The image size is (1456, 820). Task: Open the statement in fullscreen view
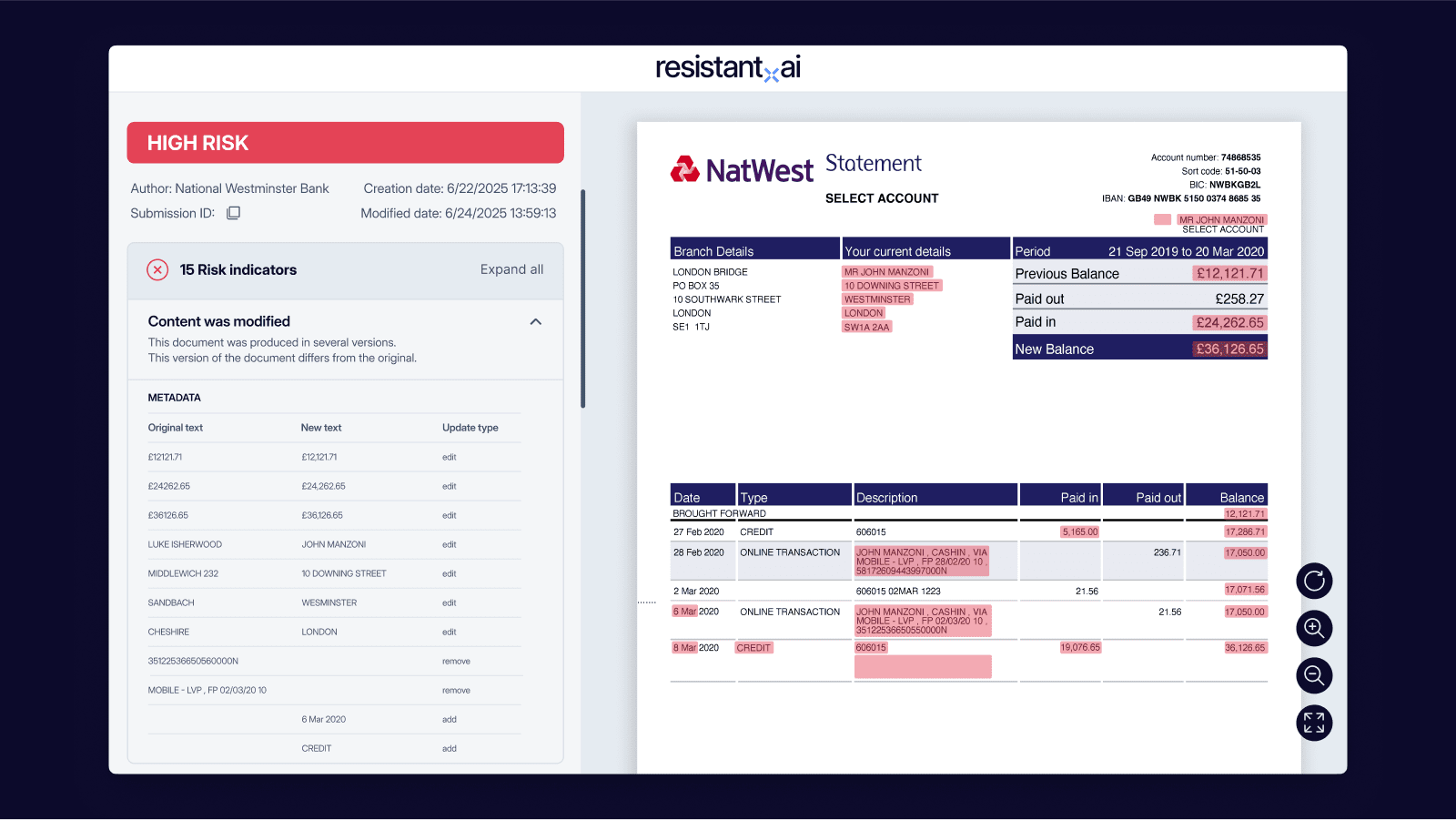click(1314, 723)
